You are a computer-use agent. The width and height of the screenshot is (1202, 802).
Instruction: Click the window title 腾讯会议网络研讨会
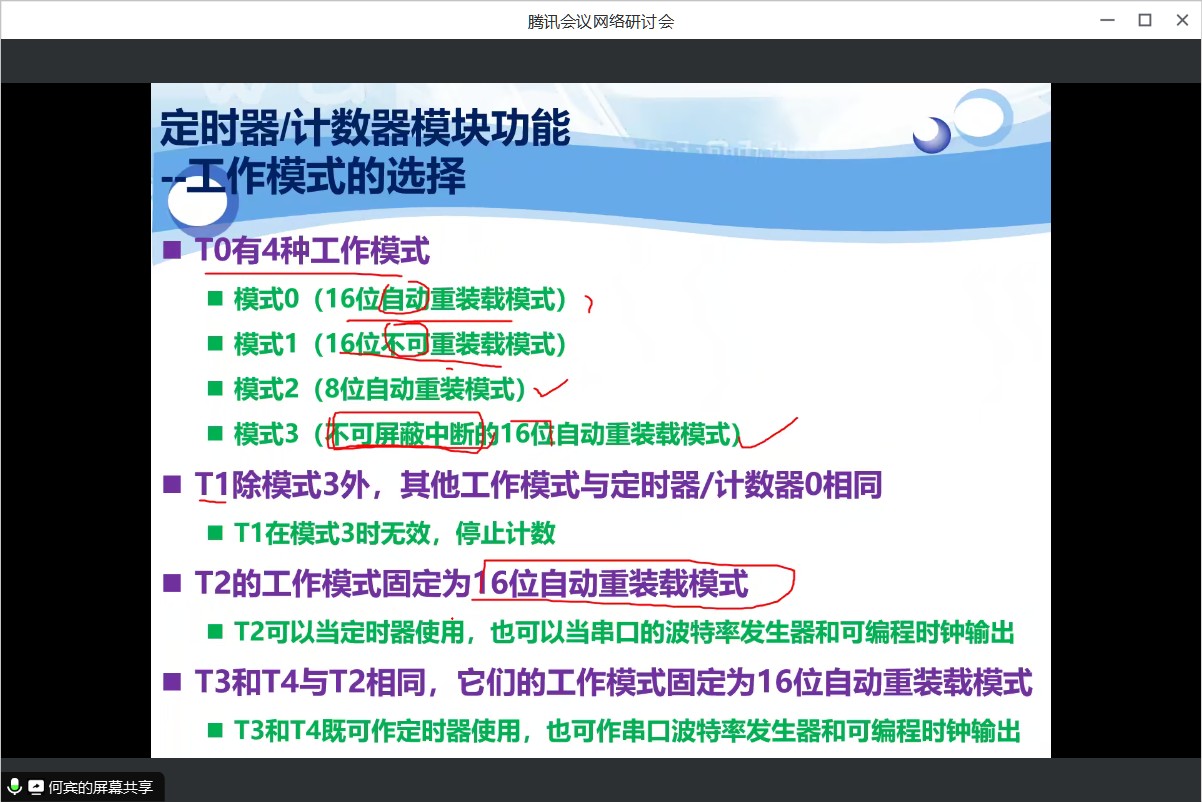601,21
